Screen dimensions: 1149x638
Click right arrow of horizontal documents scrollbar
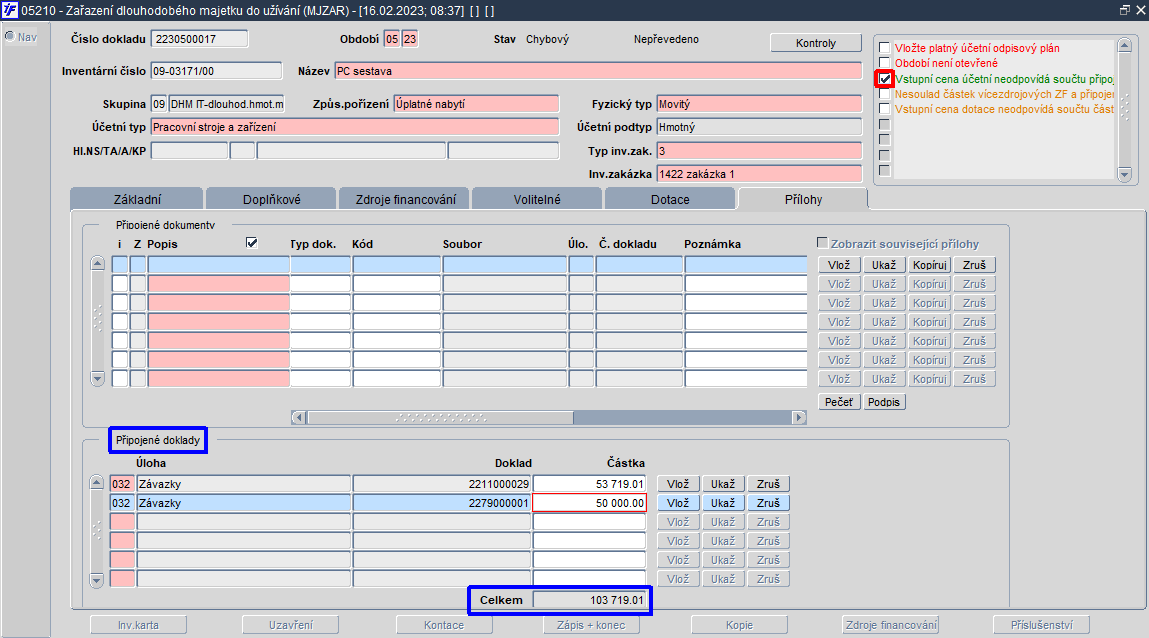click(x=799, y=418)
